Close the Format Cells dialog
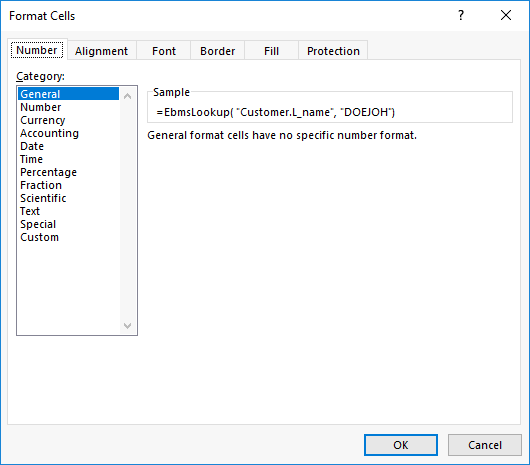Viewport: 530px width, 465px height. (x=506, y=15)
